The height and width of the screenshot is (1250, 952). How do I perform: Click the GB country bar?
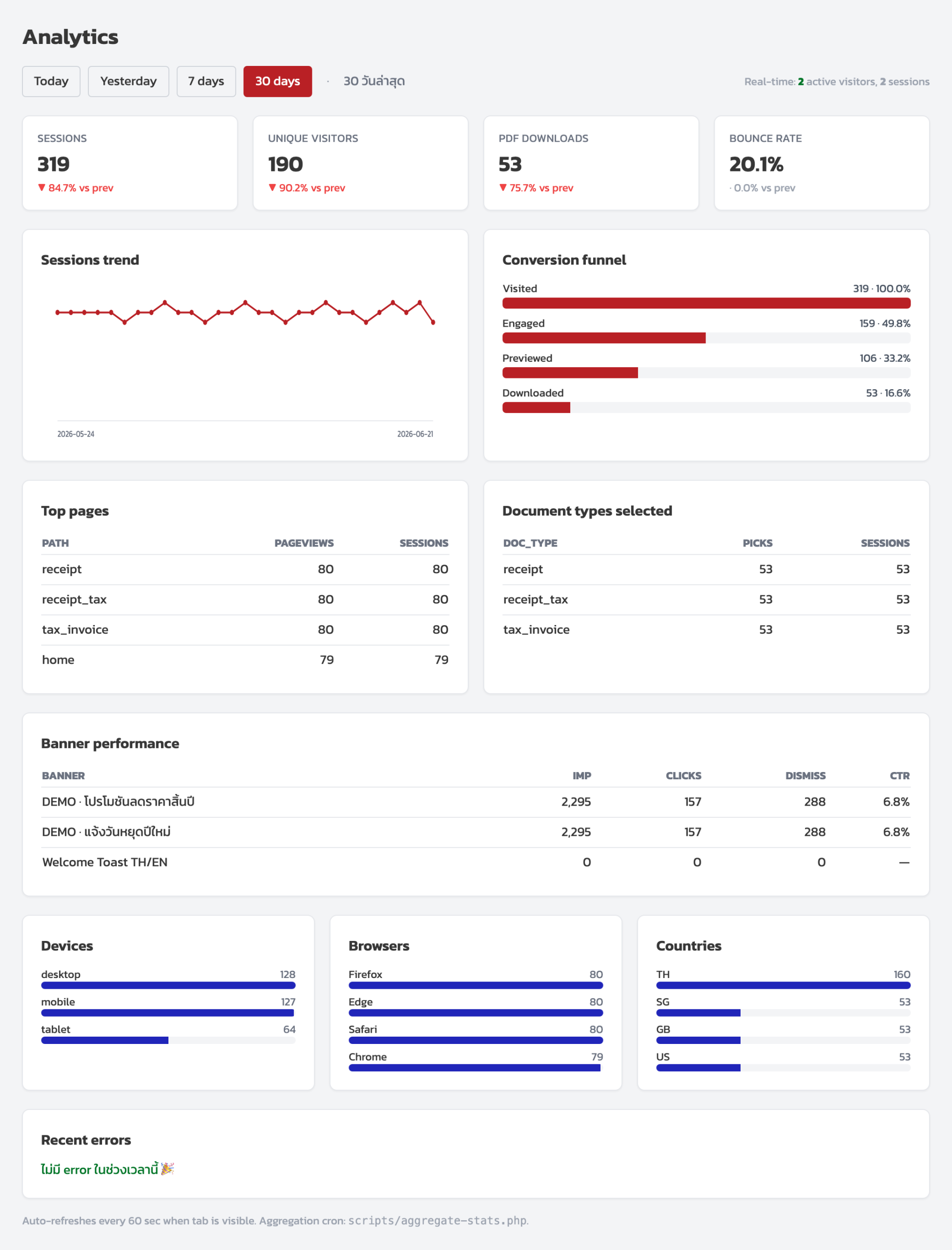tap(783, 1041)
